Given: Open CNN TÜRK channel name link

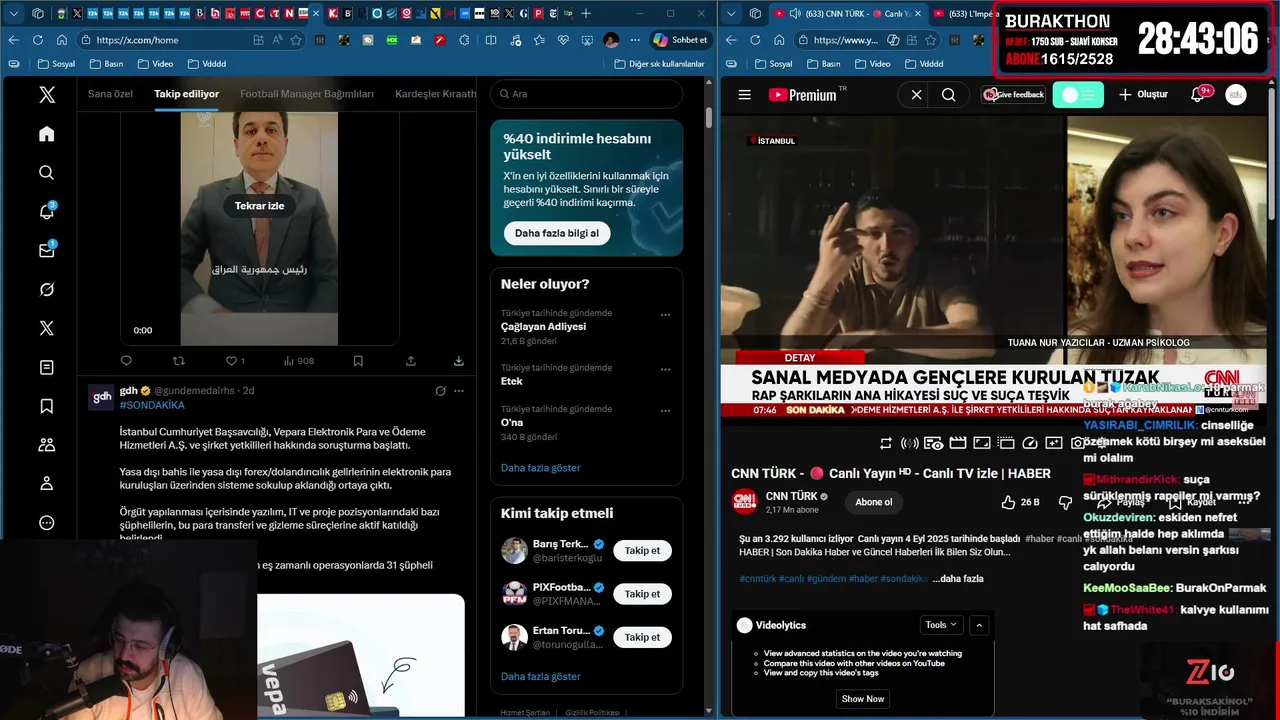Looking at the screenshot, I should [792, 496].
